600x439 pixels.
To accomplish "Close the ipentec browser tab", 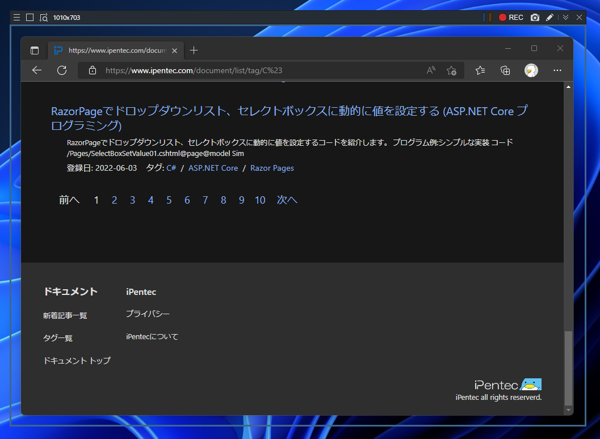I will click(174, 51).
